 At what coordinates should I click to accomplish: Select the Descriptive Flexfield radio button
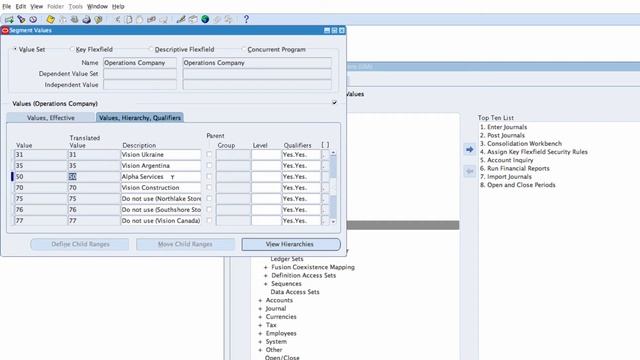tap(151, 49)
